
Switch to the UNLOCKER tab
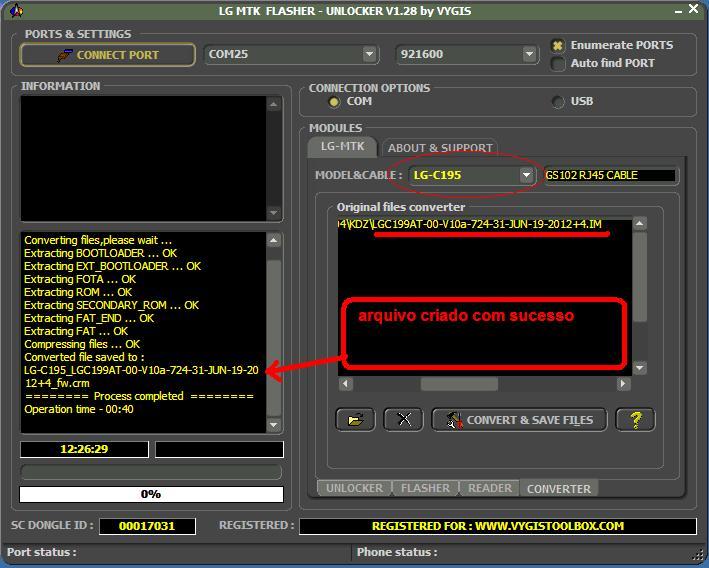354,488
